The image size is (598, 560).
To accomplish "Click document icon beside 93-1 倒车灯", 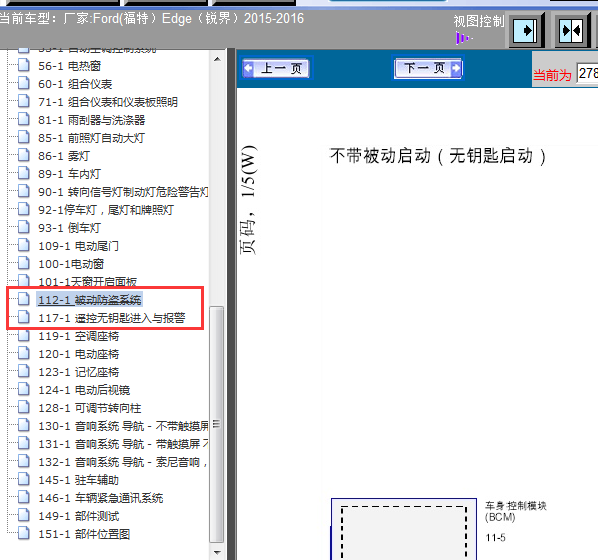I will (24, 227).
